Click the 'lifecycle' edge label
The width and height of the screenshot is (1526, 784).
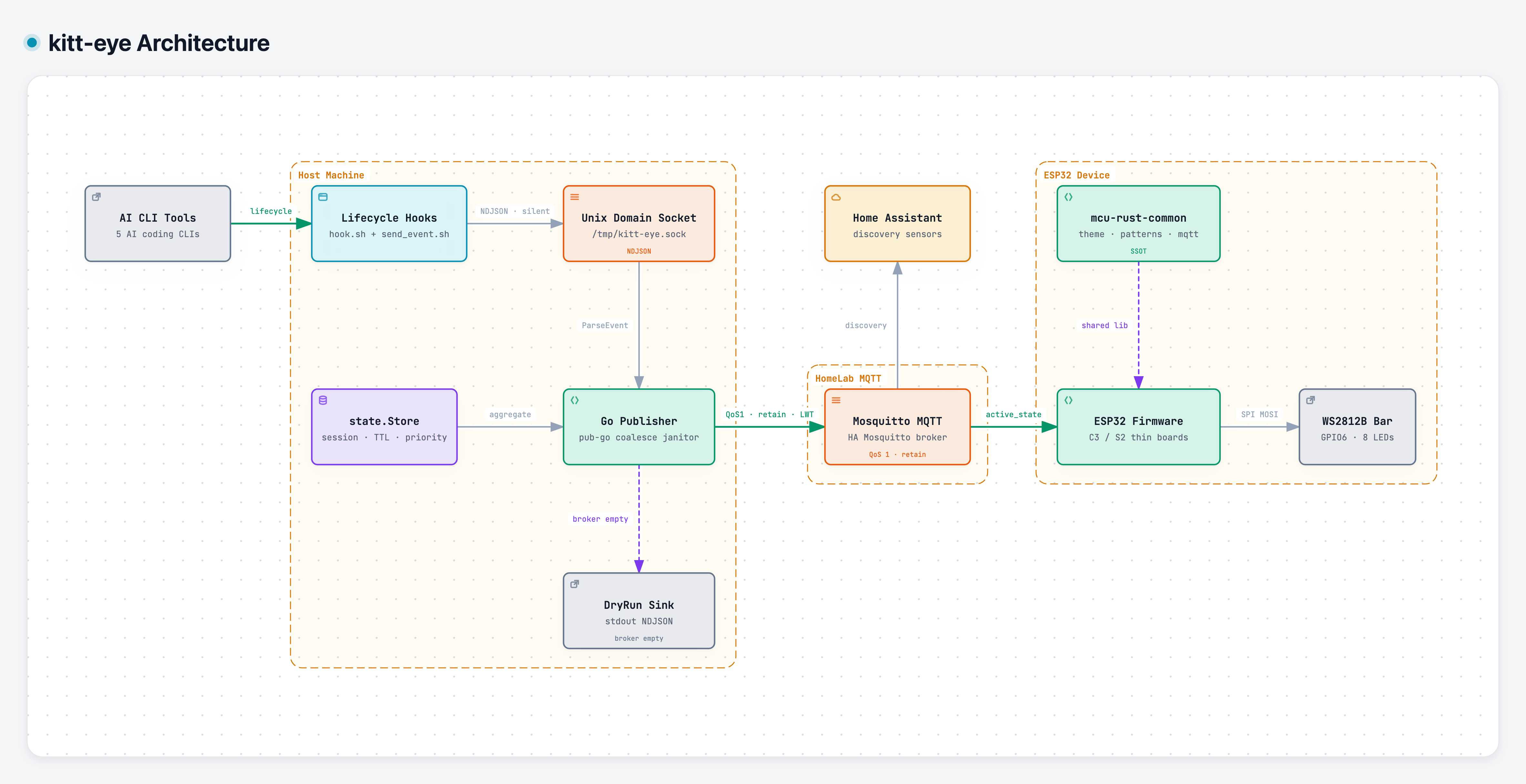pos(271,211)
